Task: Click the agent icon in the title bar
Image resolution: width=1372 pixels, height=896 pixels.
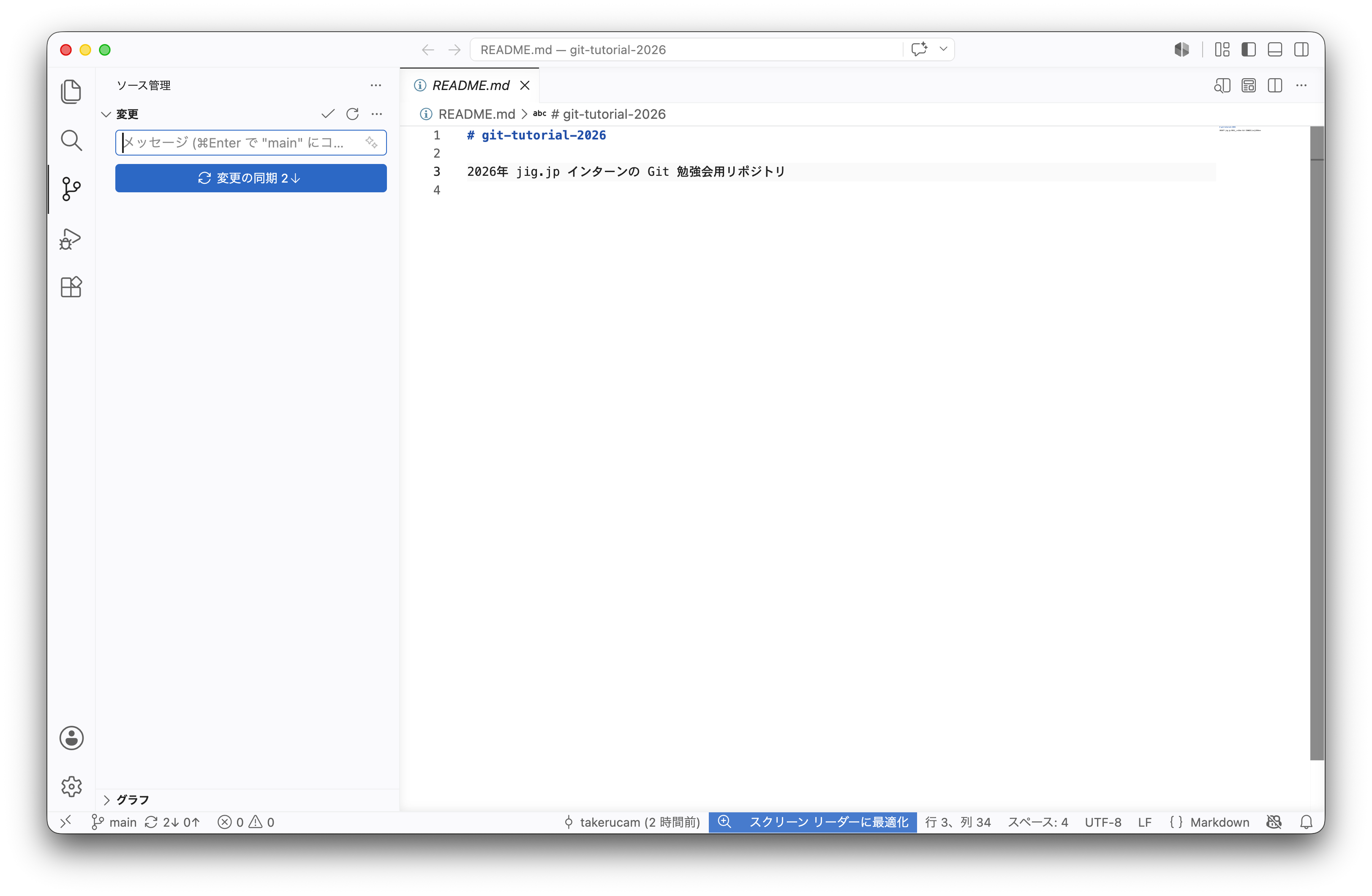Action: pyautogui.click(x=1182, y=49)
